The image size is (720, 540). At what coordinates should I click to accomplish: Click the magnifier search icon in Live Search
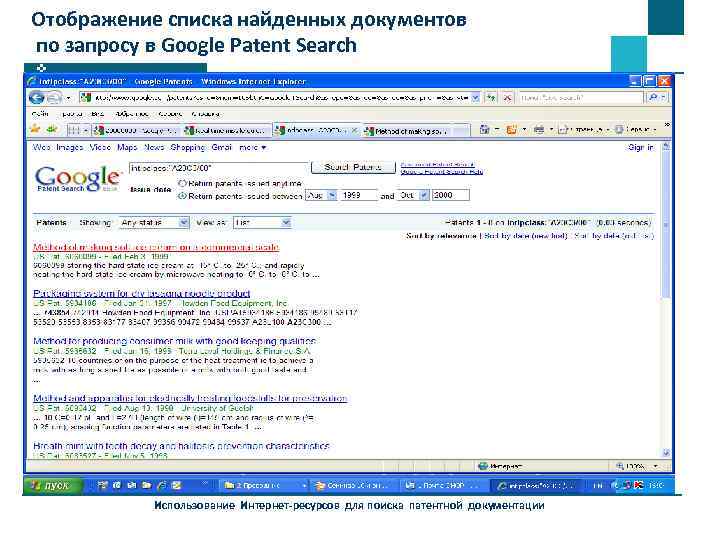(x=652, y=97)
